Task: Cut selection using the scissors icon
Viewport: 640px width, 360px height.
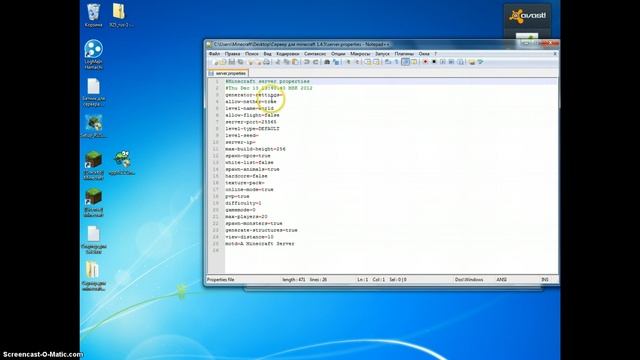Action: point(278,62)
